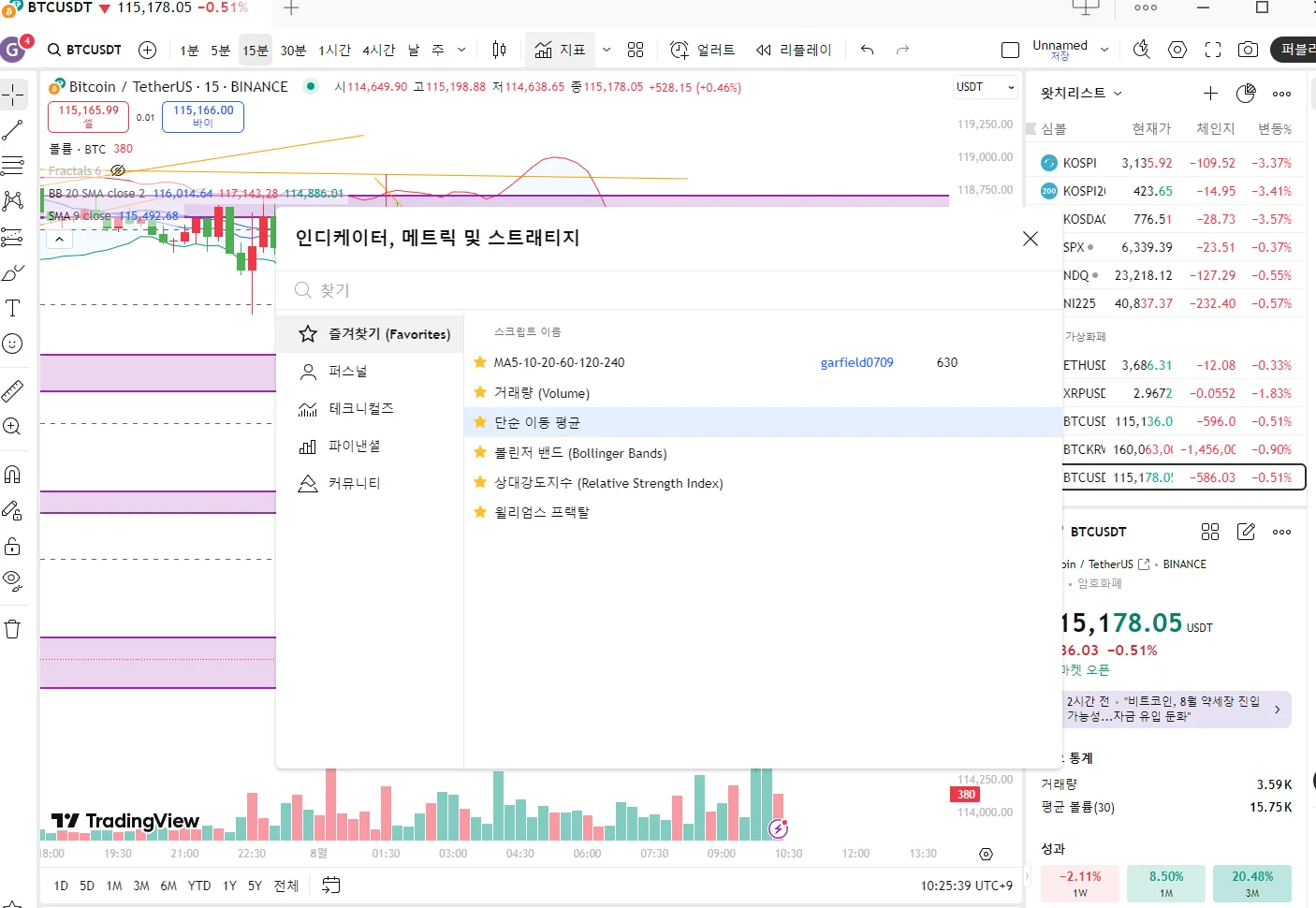Open the chart pattern tools
The width and height of the screenshot is (1316, 908).
tap(13, 201)
